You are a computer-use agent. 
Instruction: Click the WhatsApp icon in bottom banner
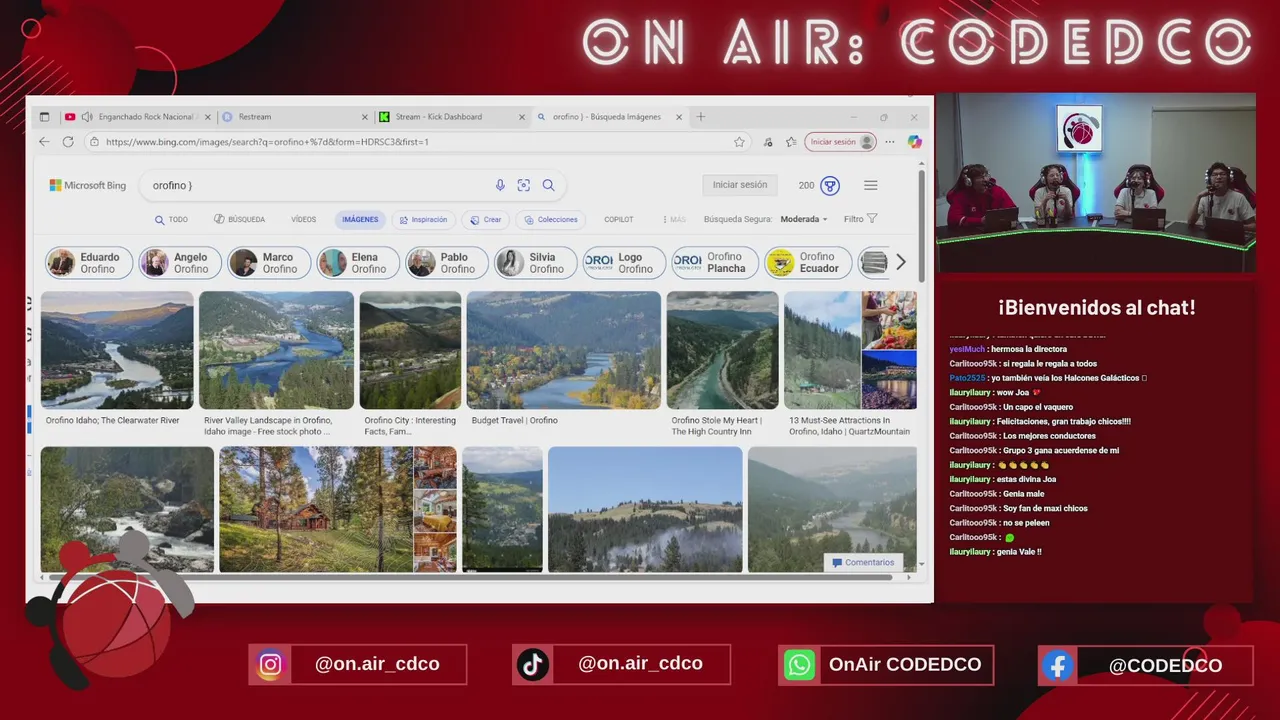799,665
